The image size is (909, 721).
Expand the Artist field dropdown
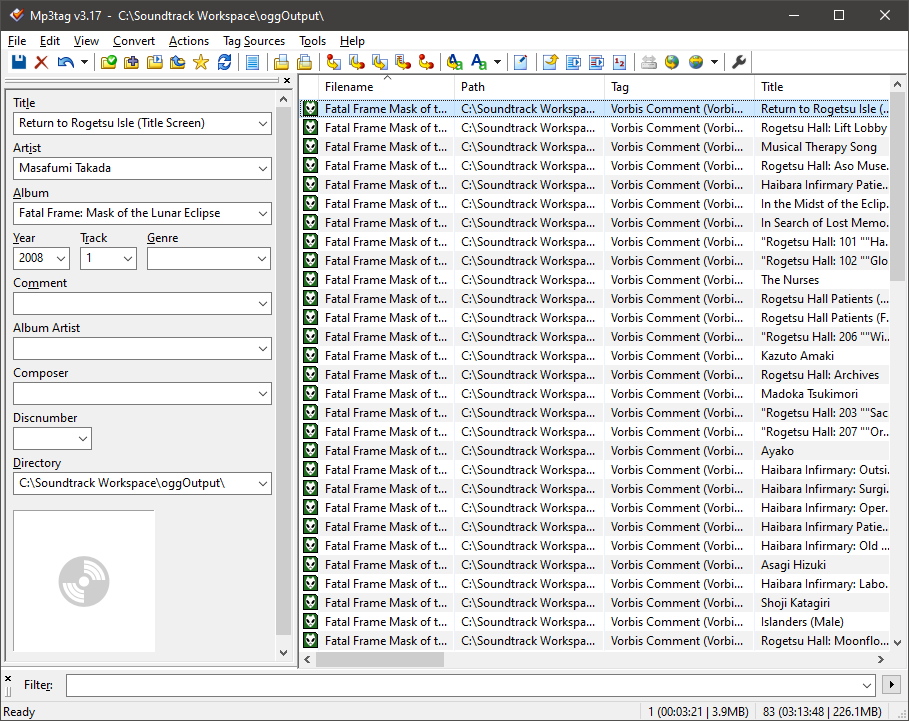point(263,169)
